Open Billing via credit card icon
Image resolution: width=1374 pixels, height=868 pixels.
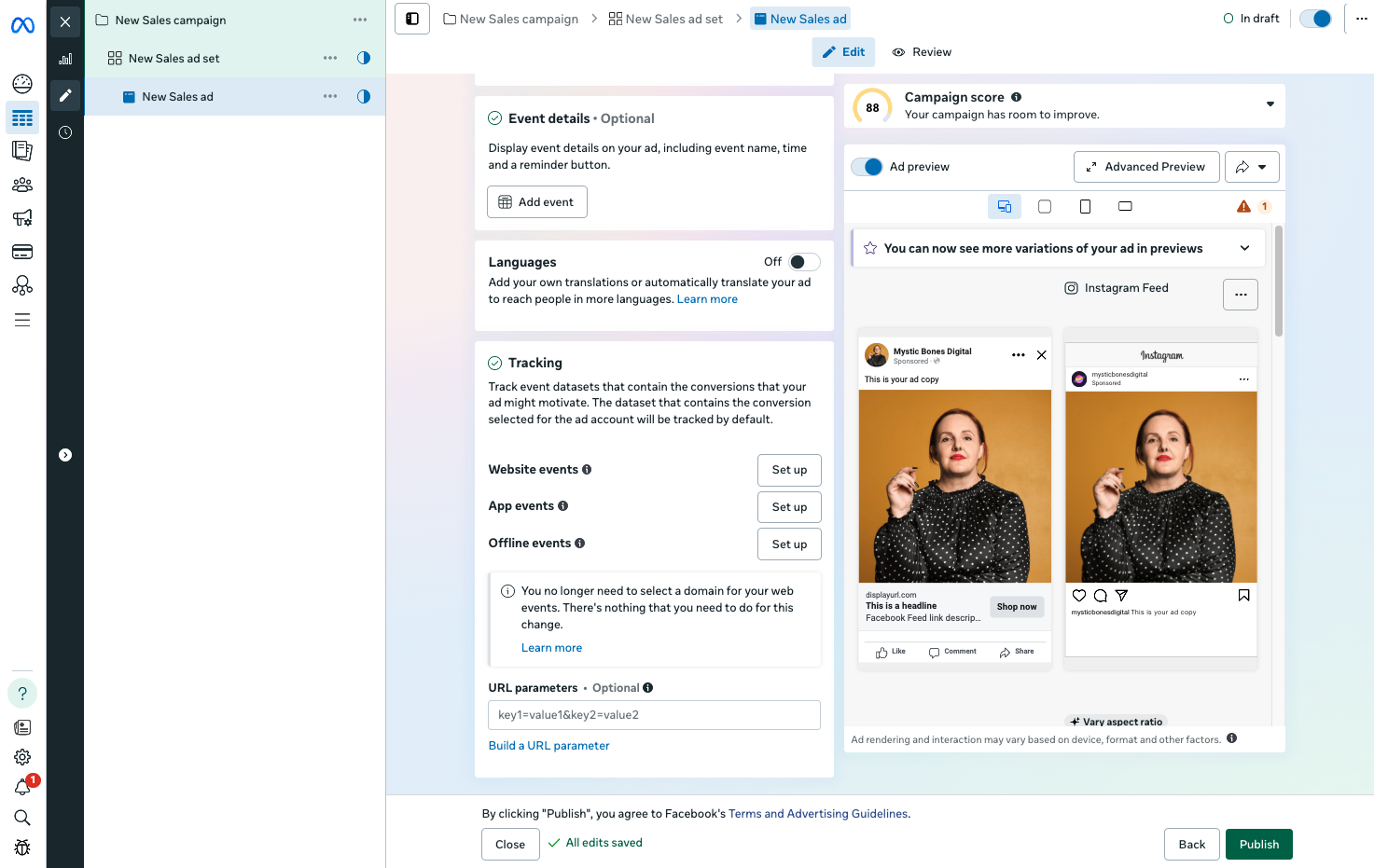pyautogui.click(x=21, y=251)
